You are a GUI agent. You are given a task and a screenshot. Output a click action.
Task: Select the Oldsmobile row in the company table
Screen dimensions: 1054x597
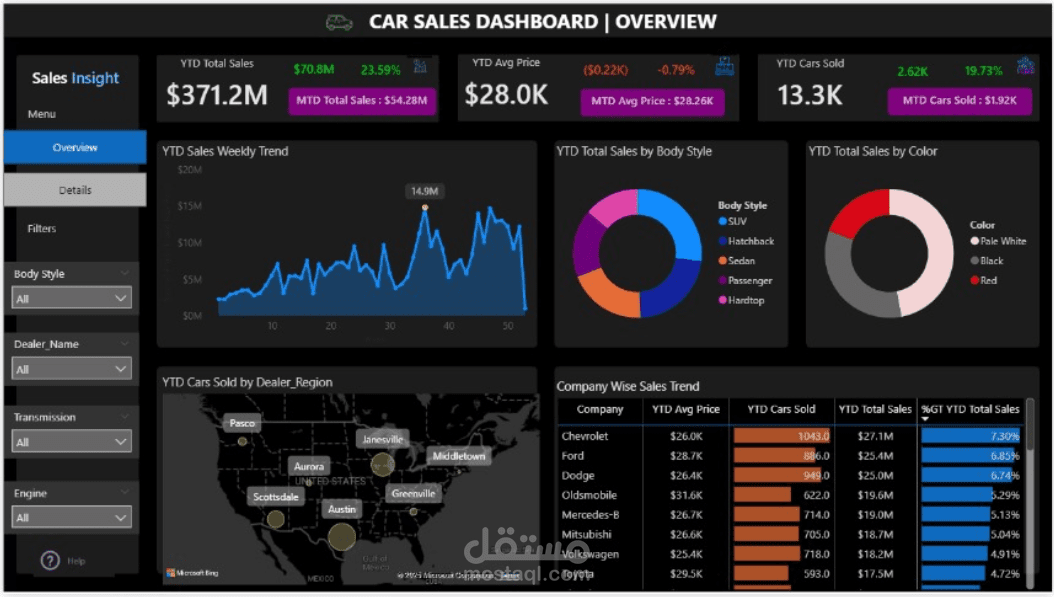click(x=790, y=495)
